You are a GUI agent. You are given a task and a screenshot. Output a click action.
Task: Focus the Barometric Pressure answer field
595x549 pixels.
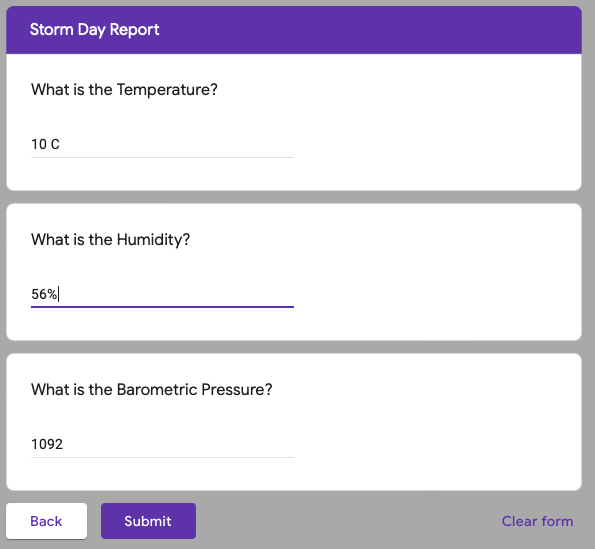[x=162, y=444]
